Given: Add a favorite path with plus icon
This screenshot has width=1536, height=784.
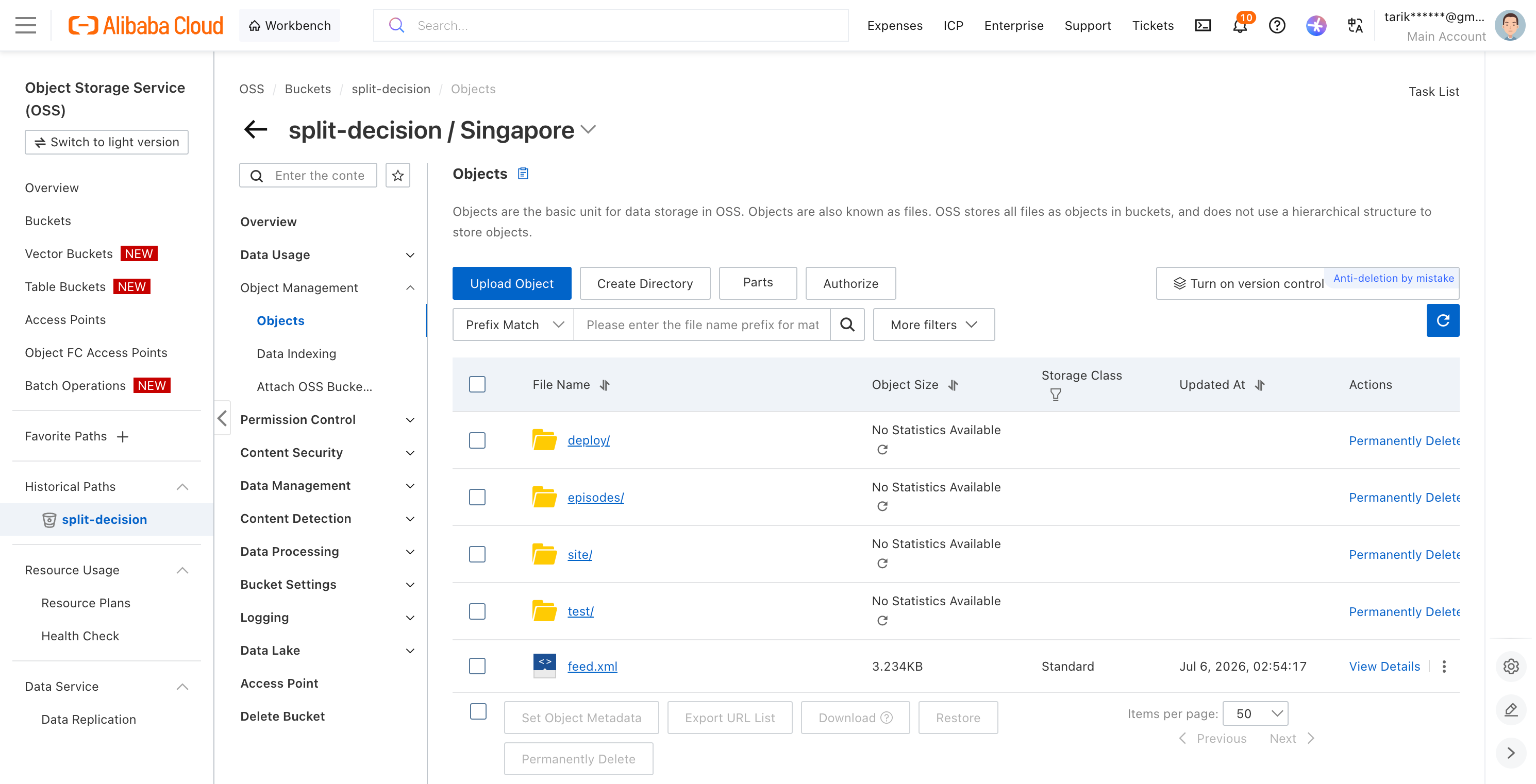Looking at the screenshot, I should 123,436.
